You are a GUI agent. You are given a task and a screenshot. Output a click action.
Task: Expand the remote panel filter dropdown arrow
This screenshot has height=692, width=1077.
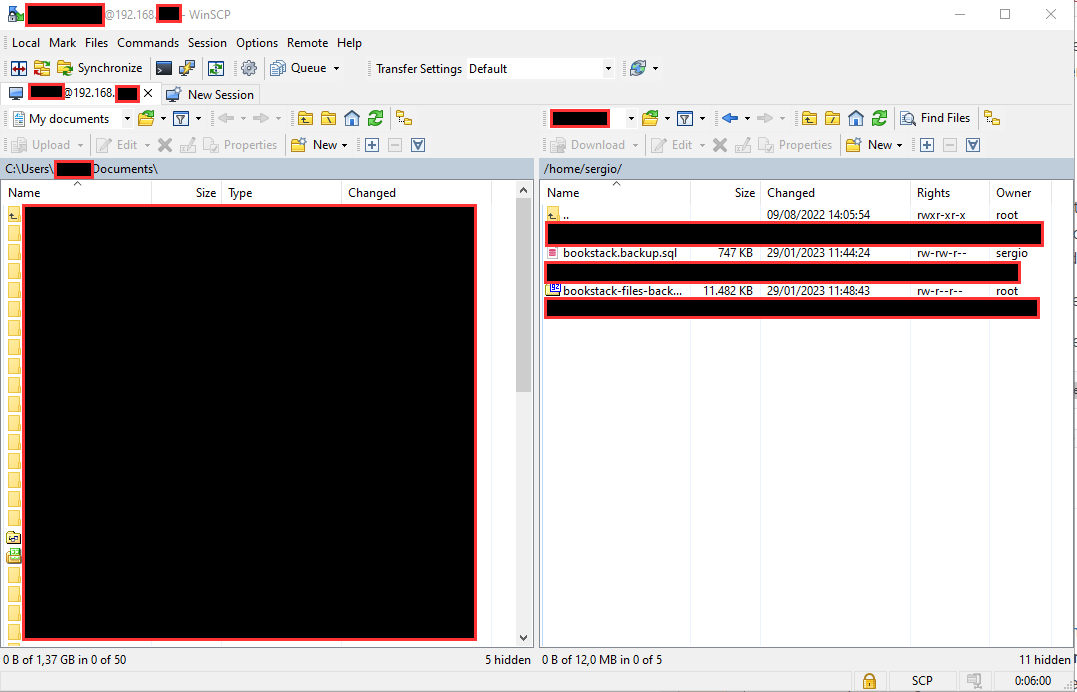point(703,119)
